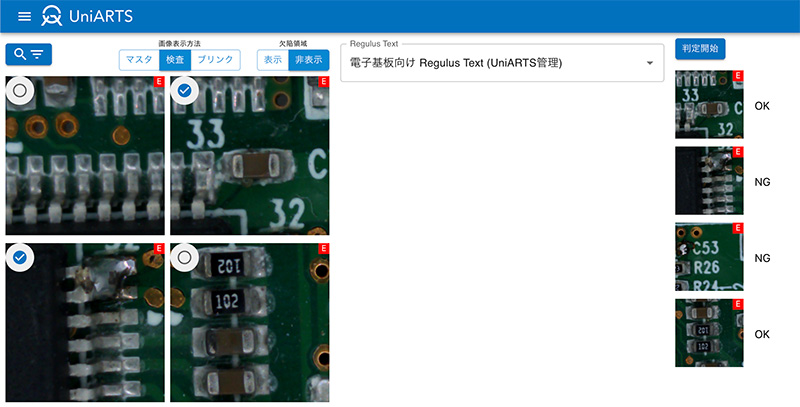
Task: Check the 102 resistor image selector
Action: pos(185,258)
